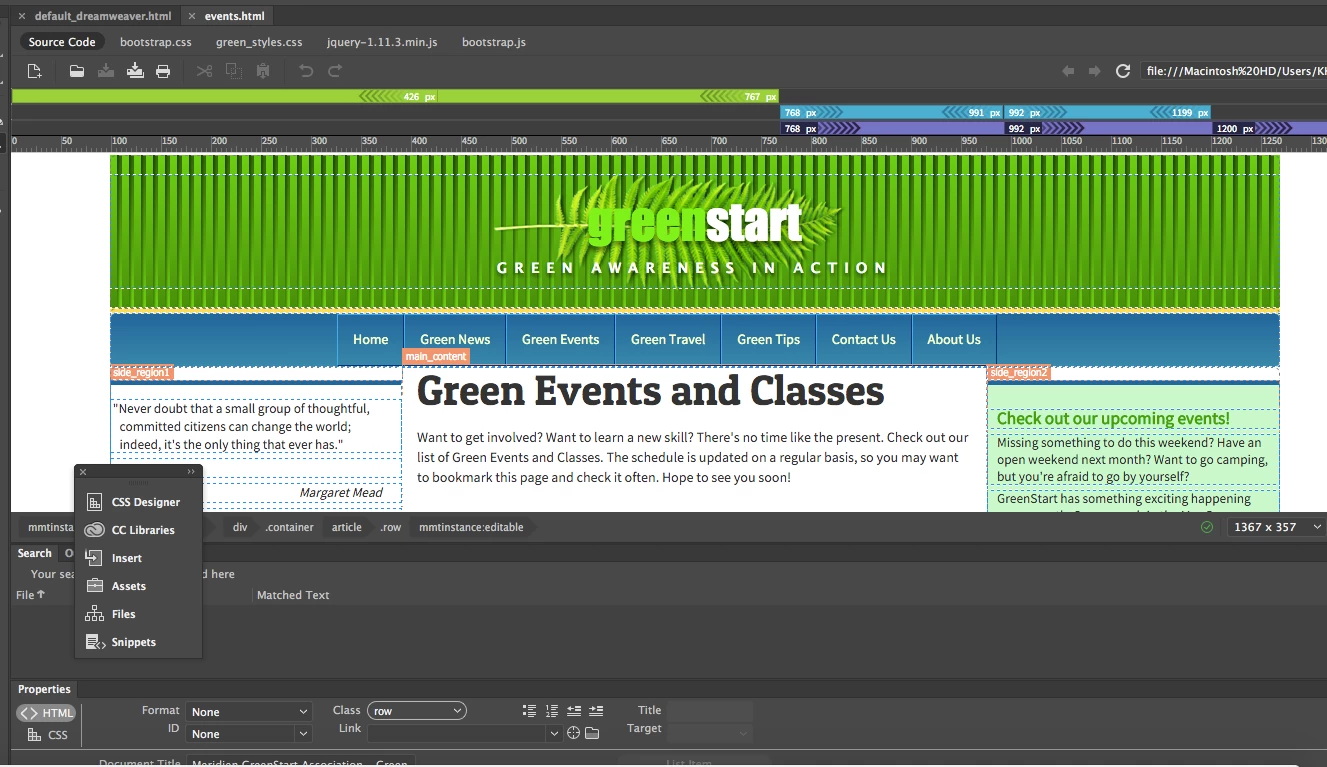
Task: Expand the Link field dropdown arrow
Action: point(554,734)
